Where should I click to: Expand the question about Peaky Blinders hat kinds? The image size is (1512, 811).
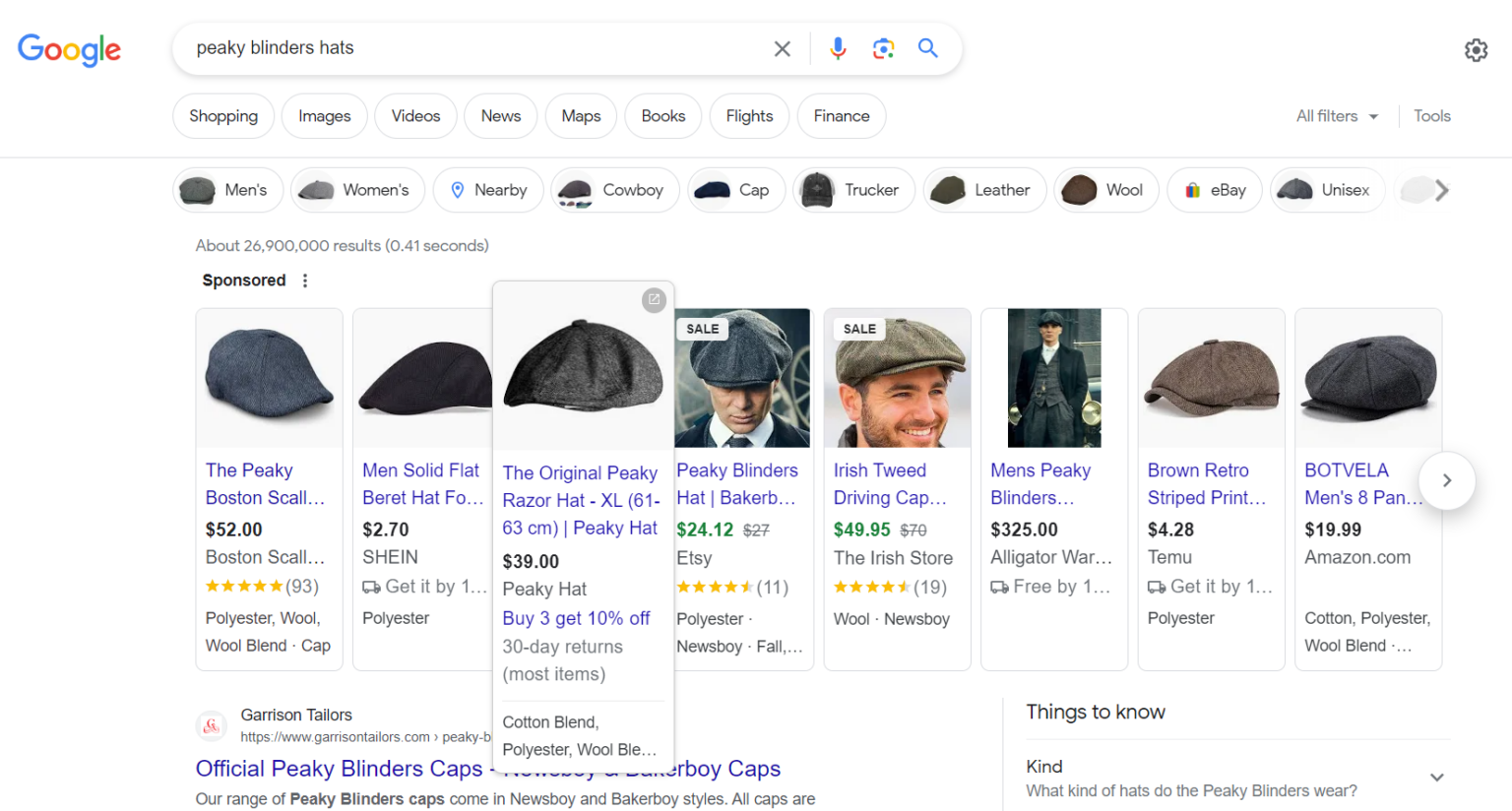[1436, 777]
